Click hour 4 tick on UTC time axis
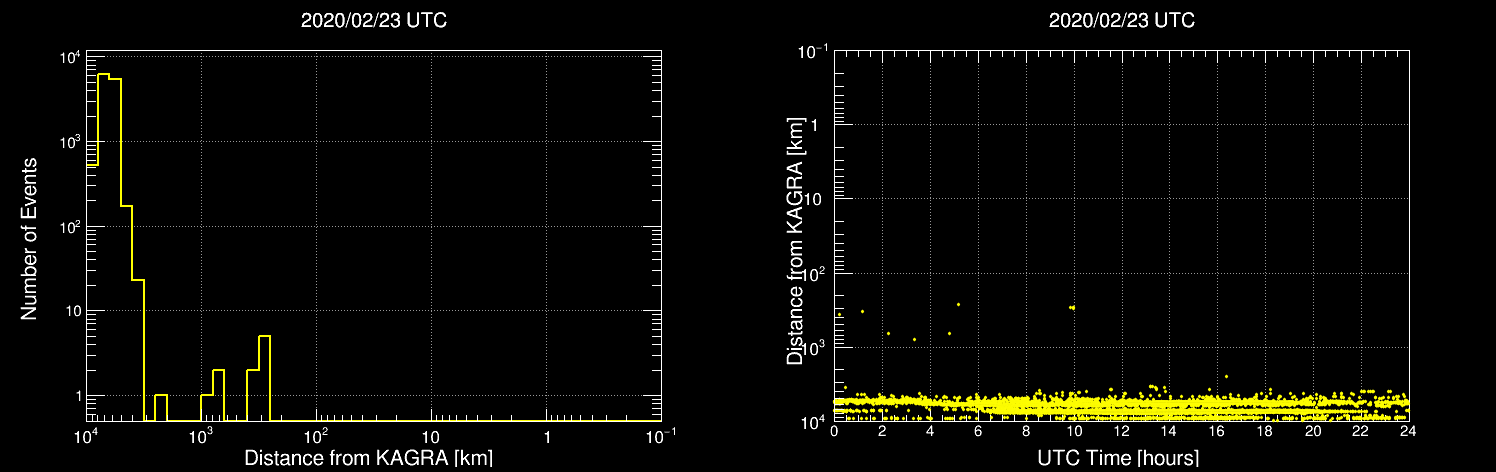 931,431
